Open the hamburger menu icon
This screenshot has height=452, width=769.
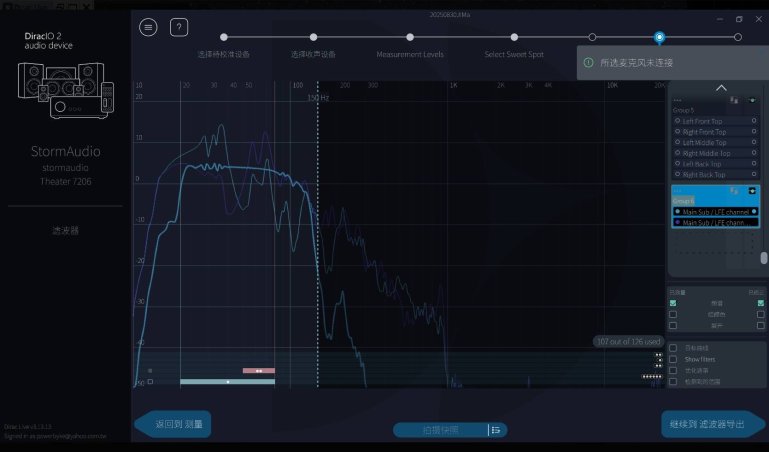click(x=149, y=27)
